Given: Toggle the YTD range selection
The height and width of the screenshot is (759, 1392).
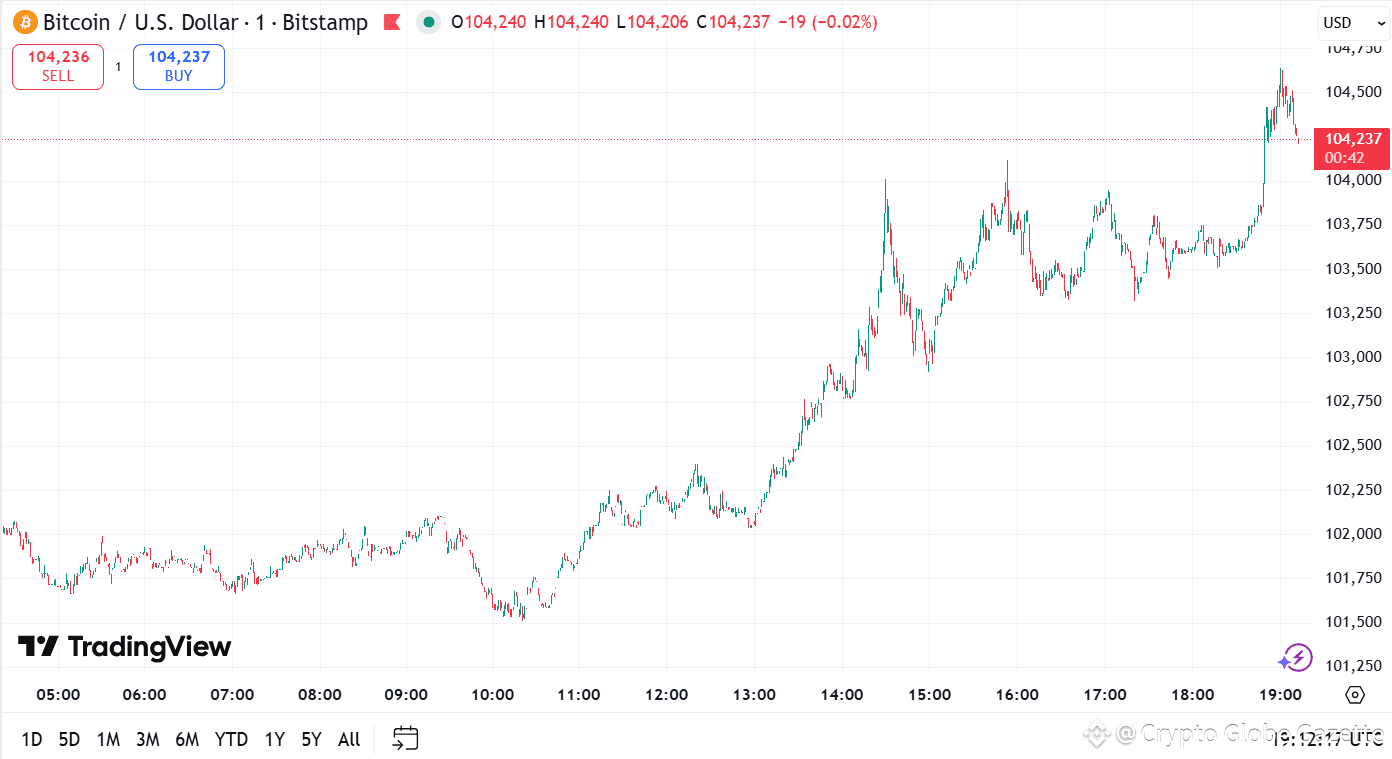Looking at the screenshot, I should [231, 738].
